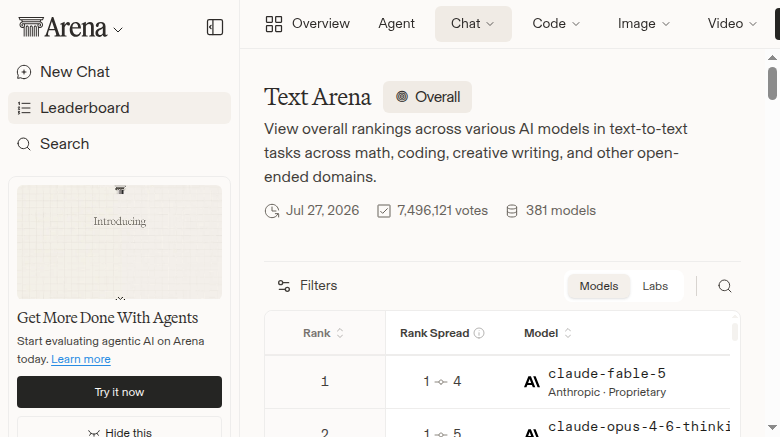Click the table search magnifier icon

725,286
